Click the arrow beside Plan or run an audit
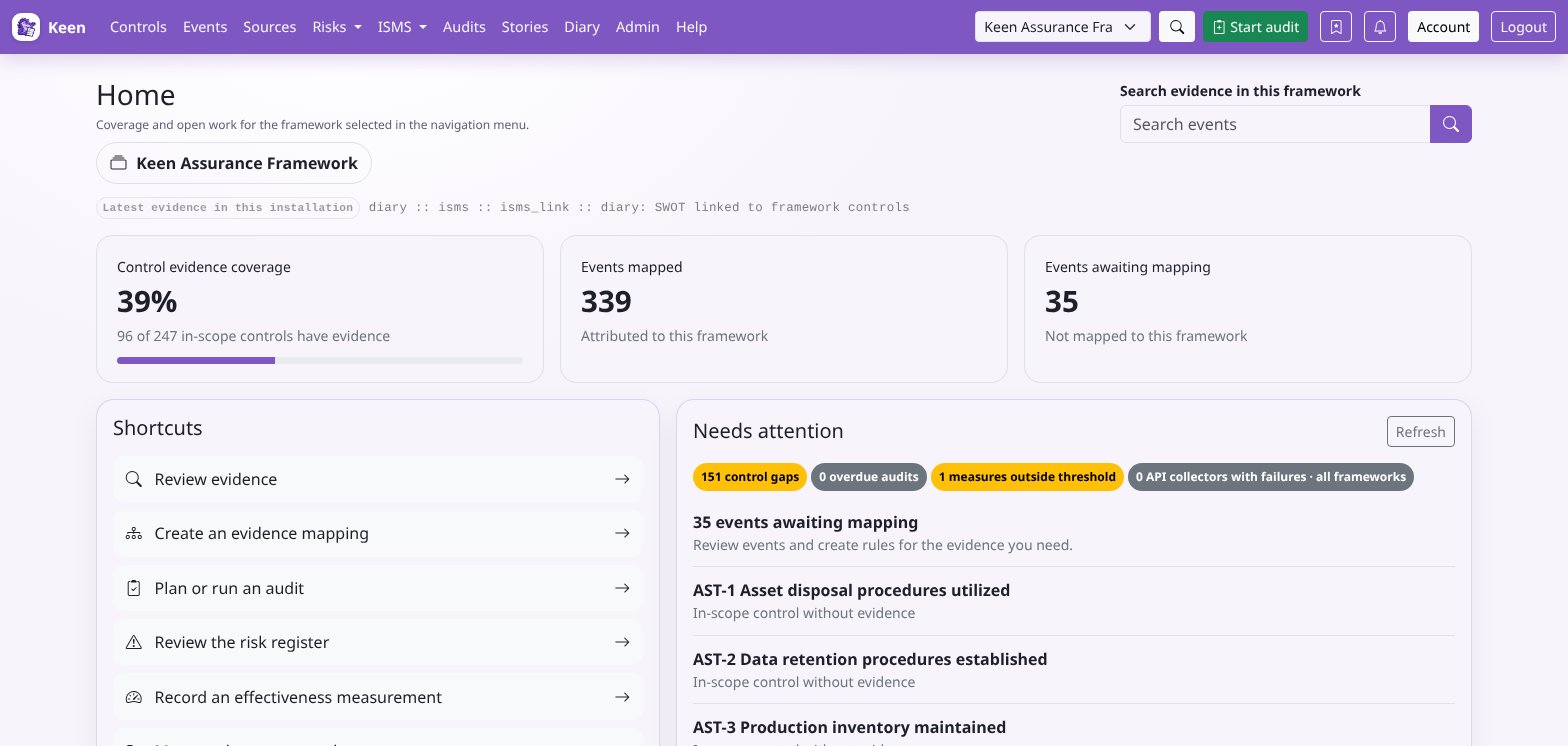Image resolution: width=1568 pixels, height=746 pixels. click(x=622, y=588)
